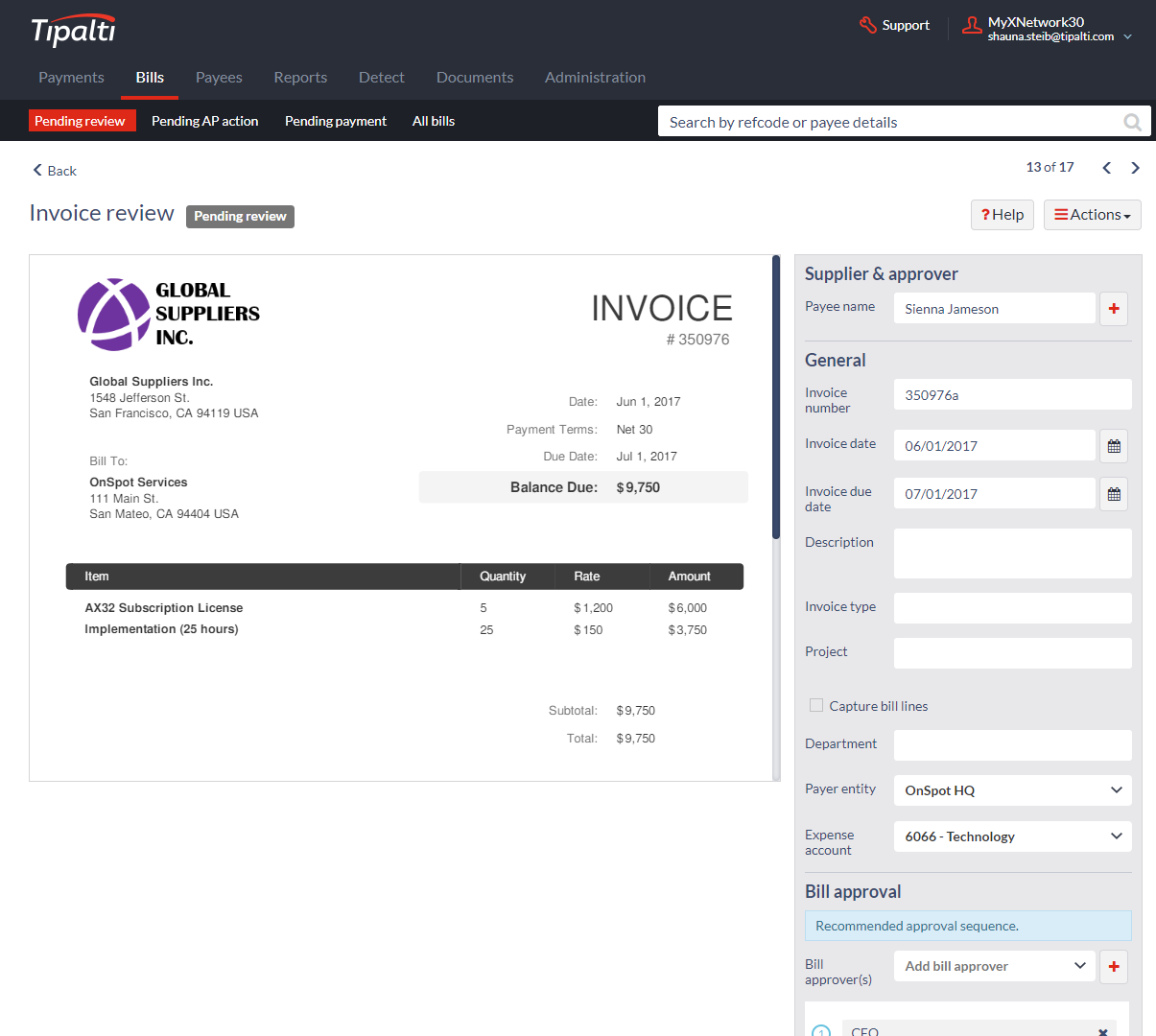Click the Invoice due date field
Viewport: 1156px width, 1036px height.
(995, 494)
